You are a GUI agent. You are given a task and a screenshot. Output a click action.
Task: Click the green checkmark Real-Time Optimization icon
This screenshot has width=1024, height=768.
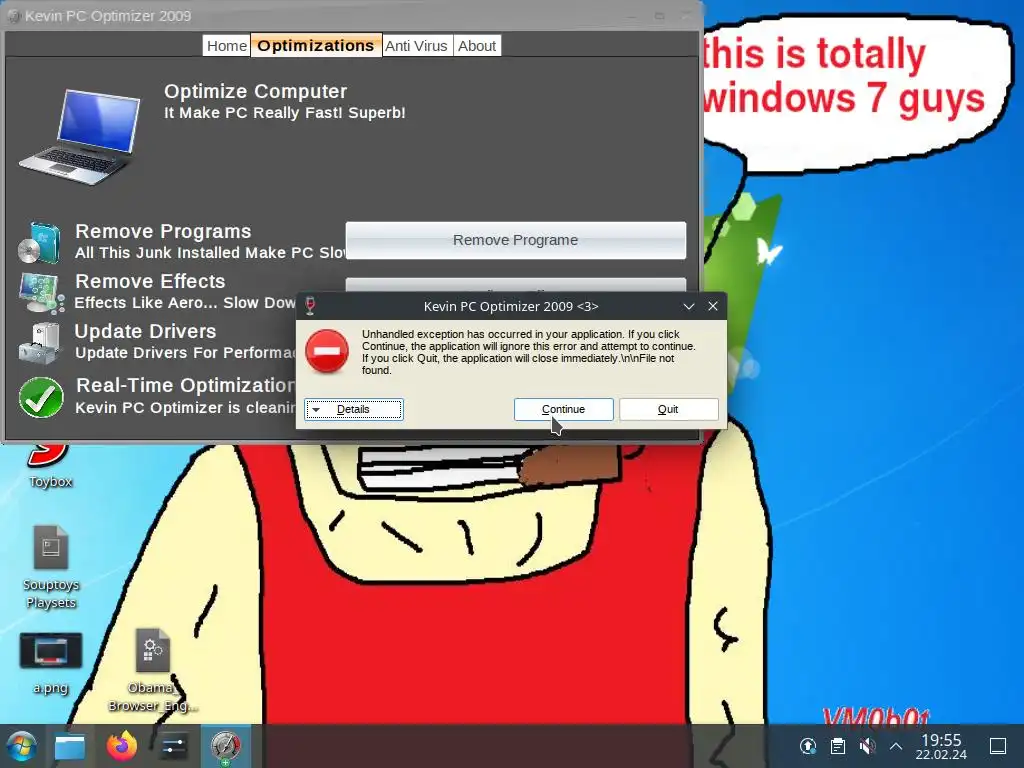[41, 397]
